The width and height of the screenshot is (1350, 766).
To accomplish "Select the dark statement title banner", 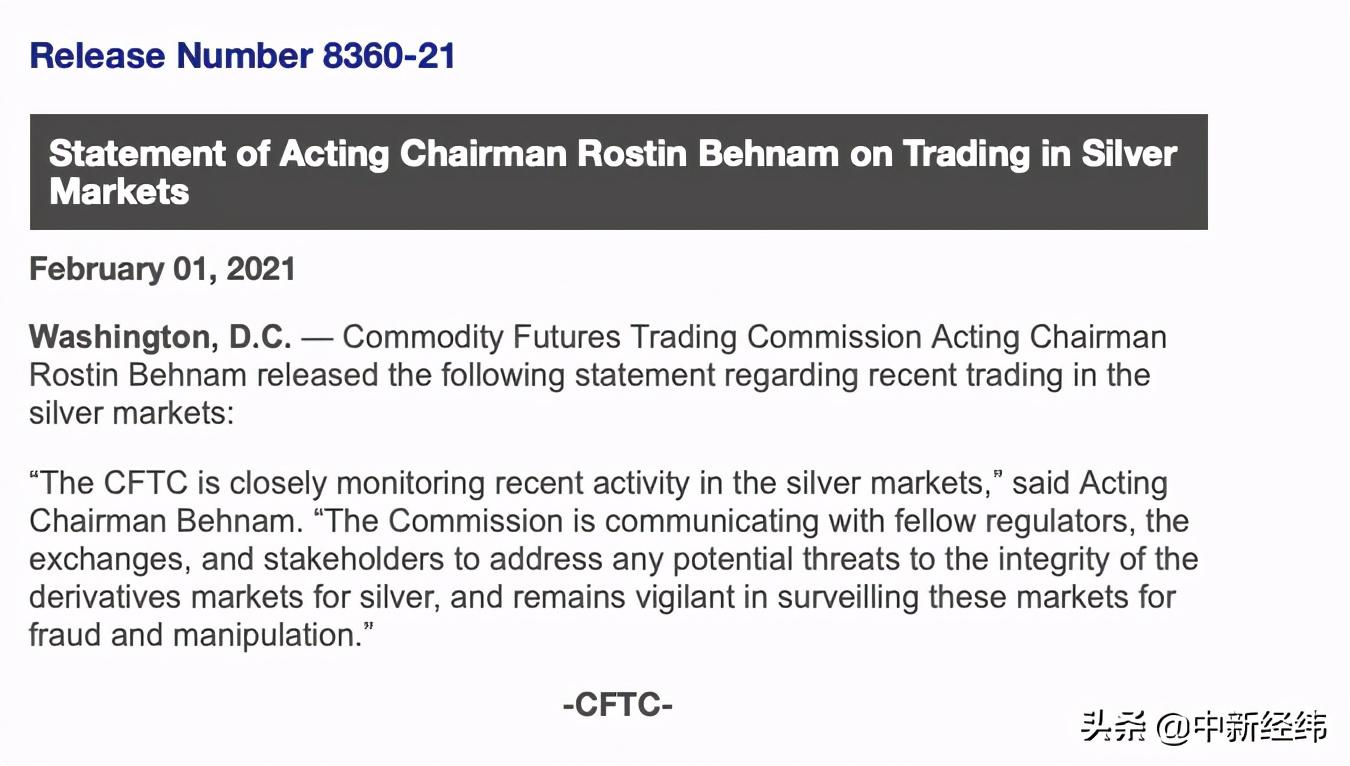I will coord(619,172).
